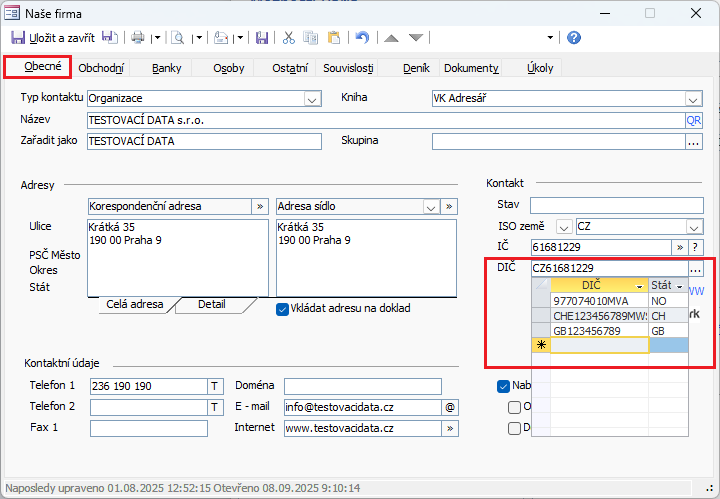Click the scissors cut icon
The image size is (720, 499).
[x=288, y=38]
